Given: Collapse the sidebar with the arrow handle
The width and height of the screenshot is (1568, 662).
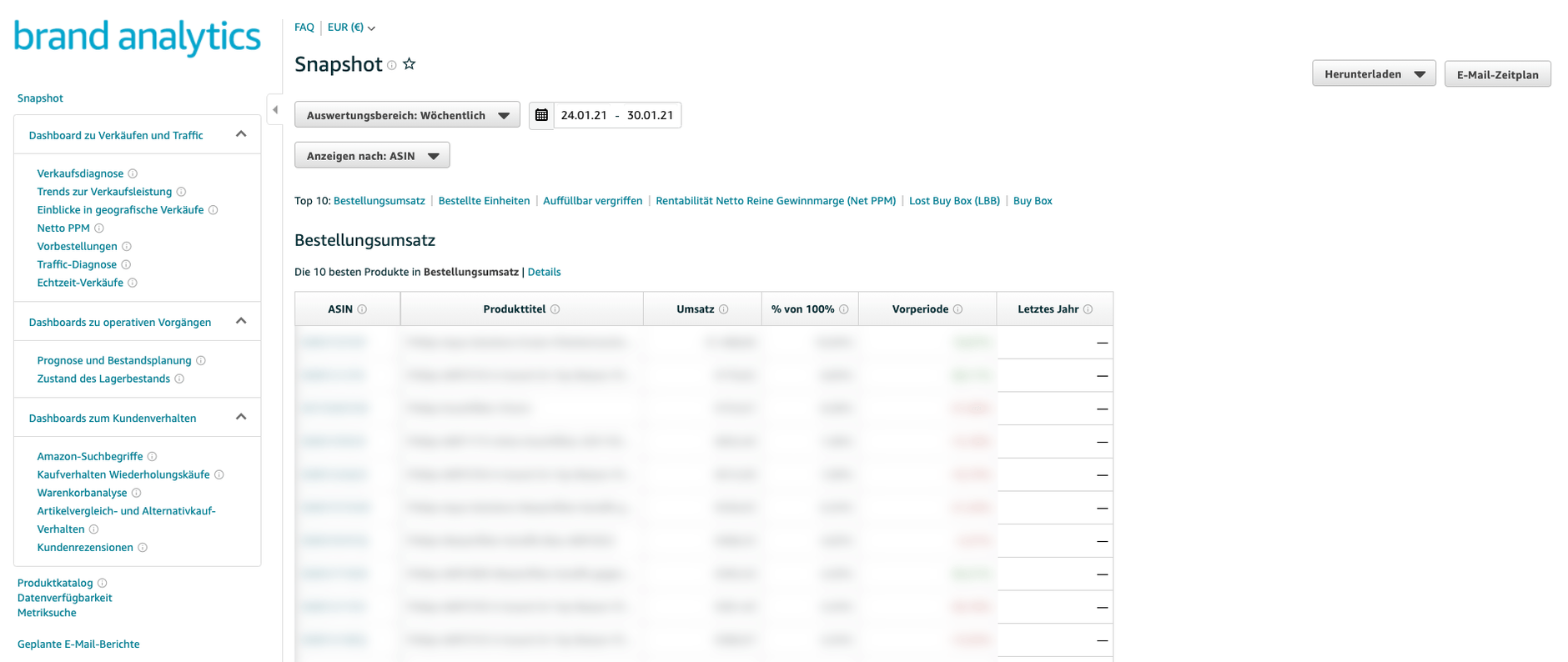Looking at the screenshot, I should (275, 109).
